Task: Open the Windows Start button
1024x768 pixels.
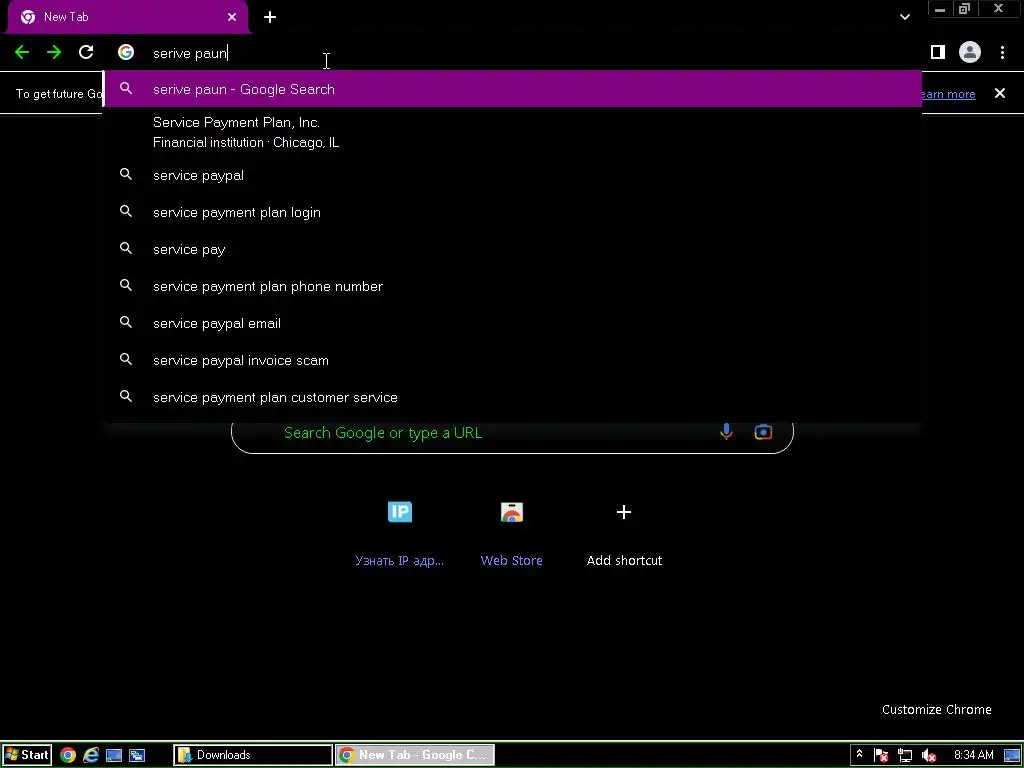Action: pyautogui.click(x=27, y=755)
